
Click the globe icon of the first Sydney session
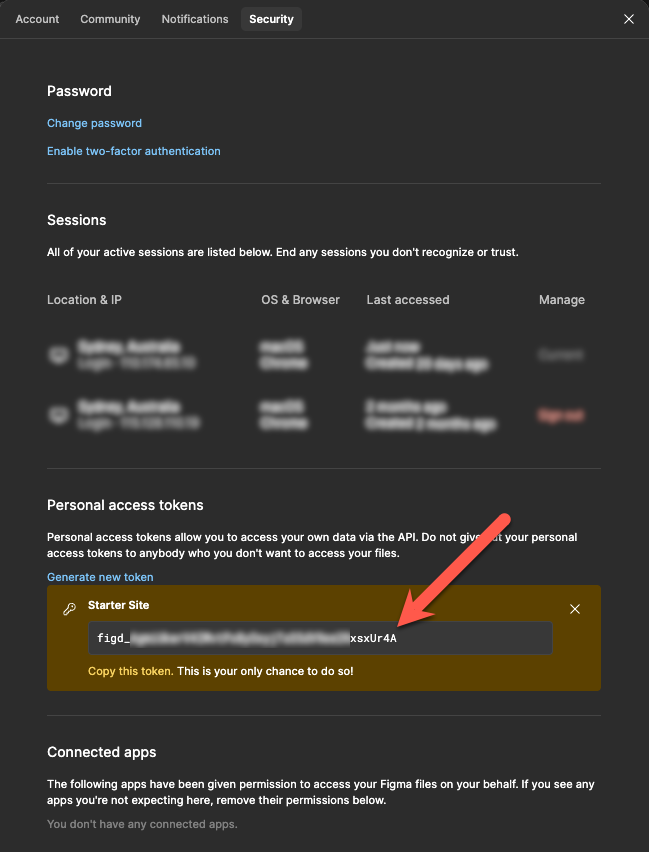(x=59, y=354)
